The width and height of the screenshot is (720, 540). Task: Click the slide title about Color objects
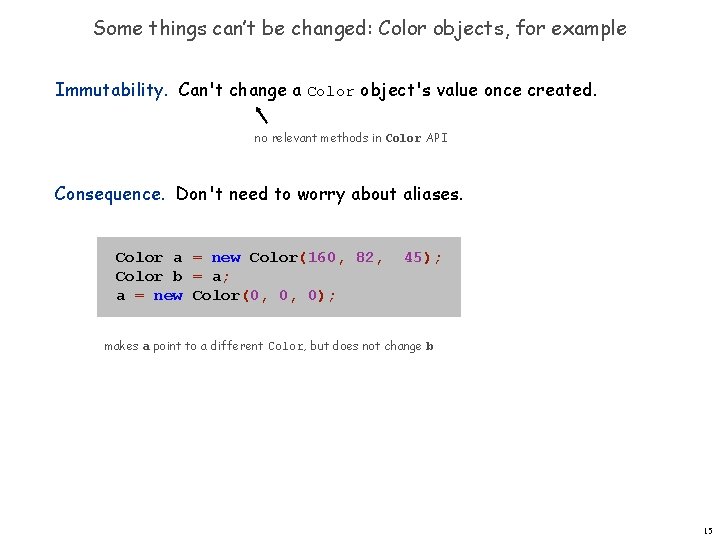click(360, 29)
